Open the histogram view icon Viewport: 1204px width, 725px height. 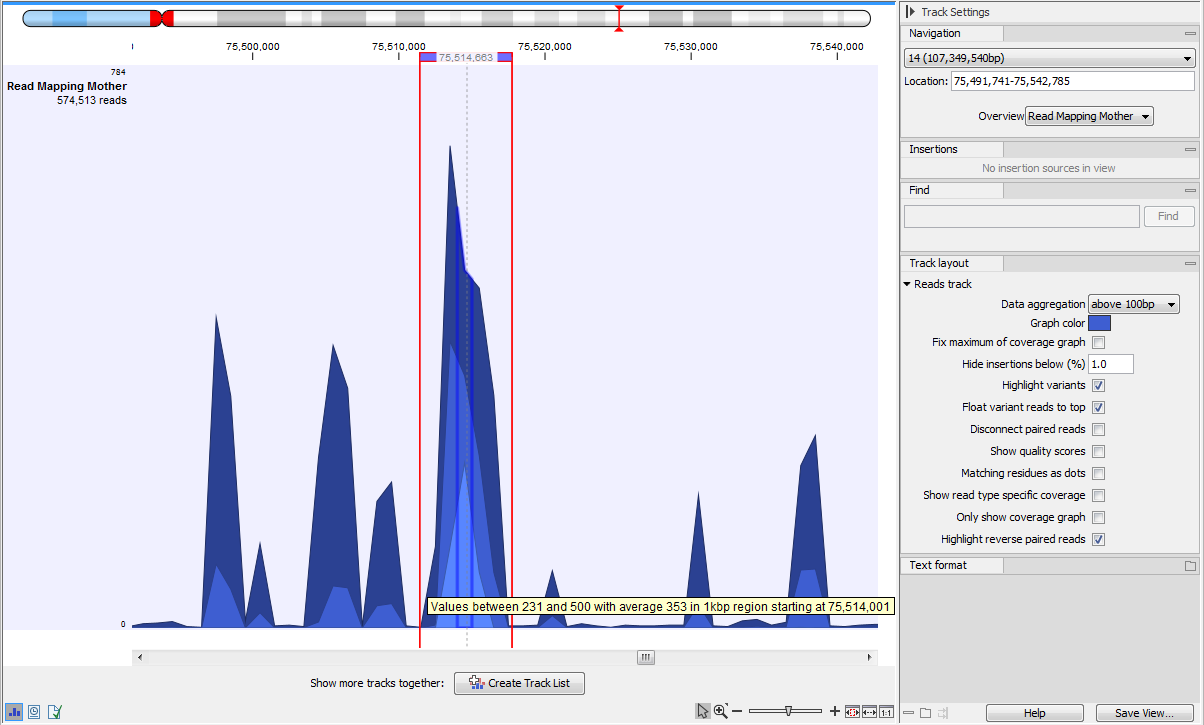14,711
